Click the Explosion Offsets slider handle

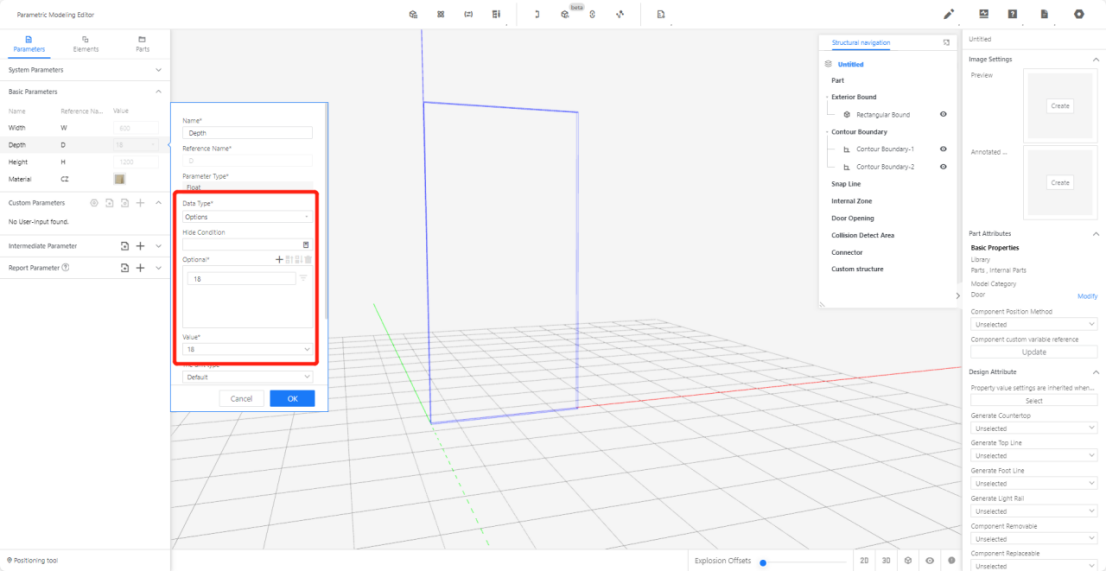(x=763, y=562)
